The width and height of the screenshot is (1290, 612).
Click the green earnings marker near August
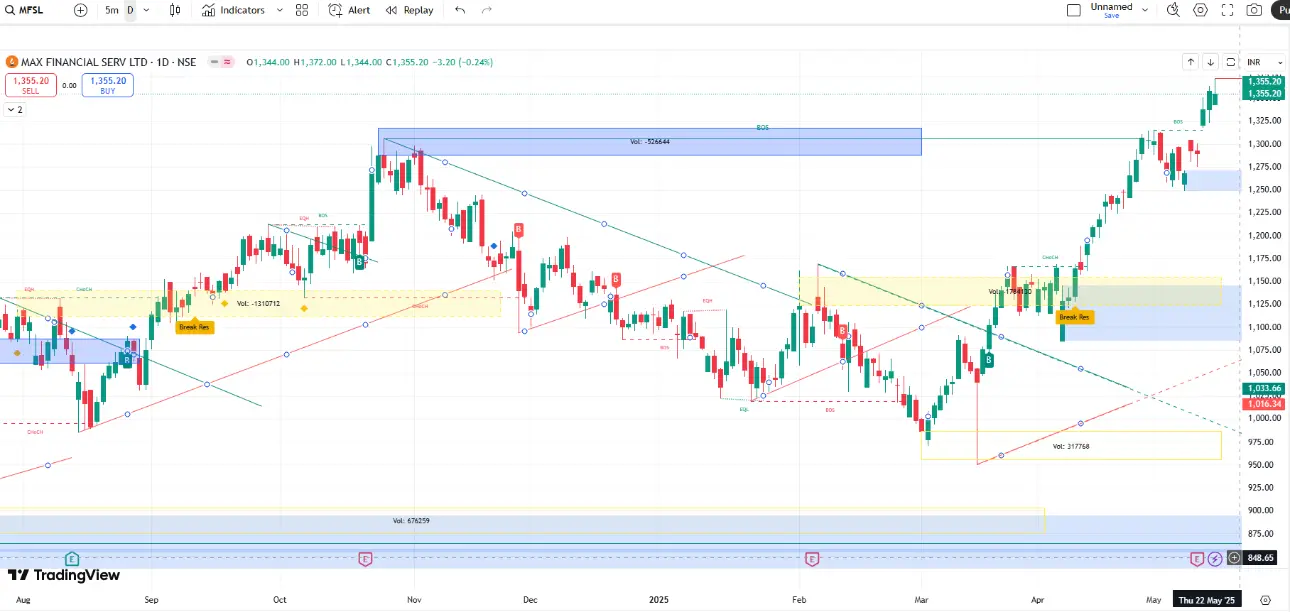tap(72, 558)
